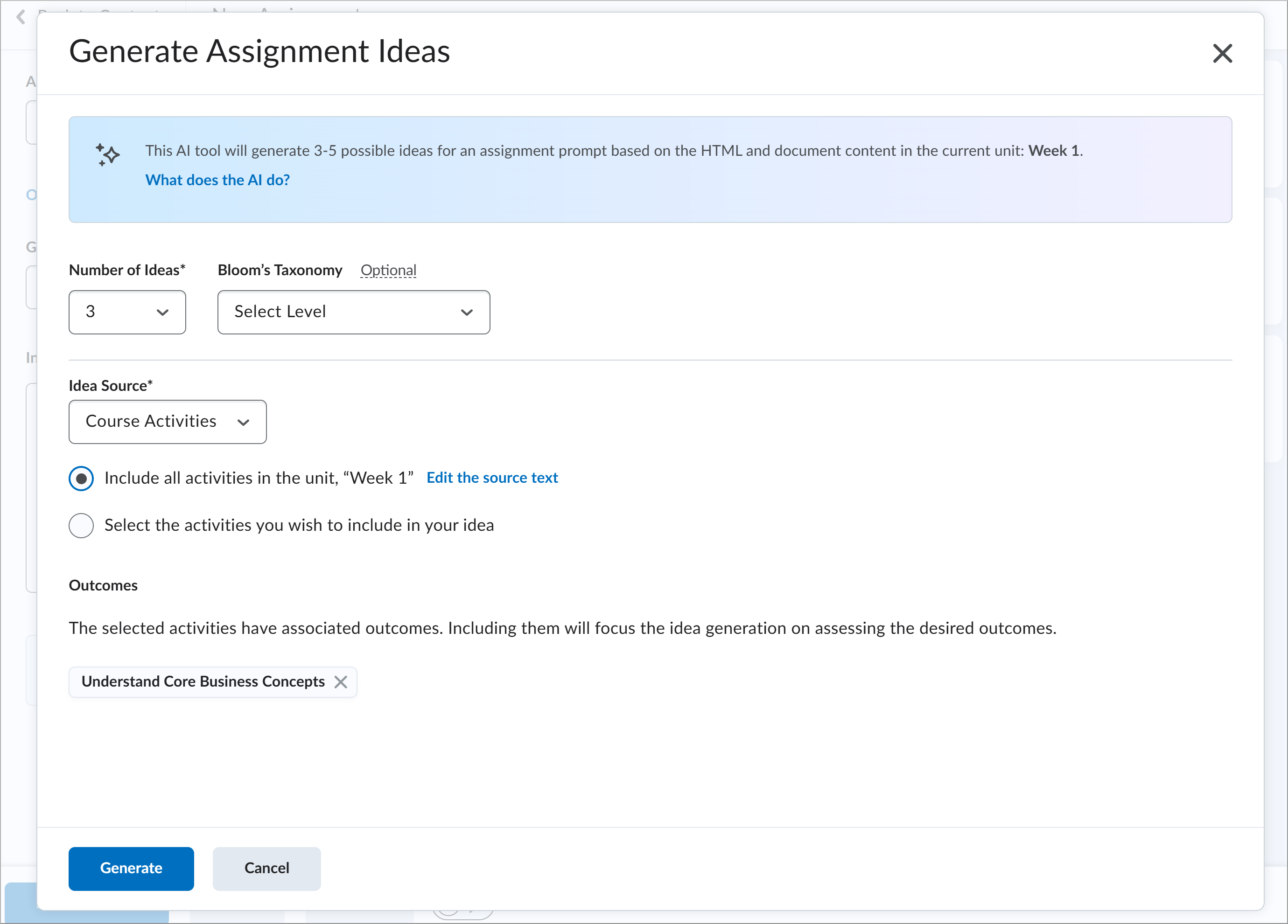The height and width of the screenshot is (924, 1288).
Task: Click Edit the source text link
Action: (x=492, y=478)
